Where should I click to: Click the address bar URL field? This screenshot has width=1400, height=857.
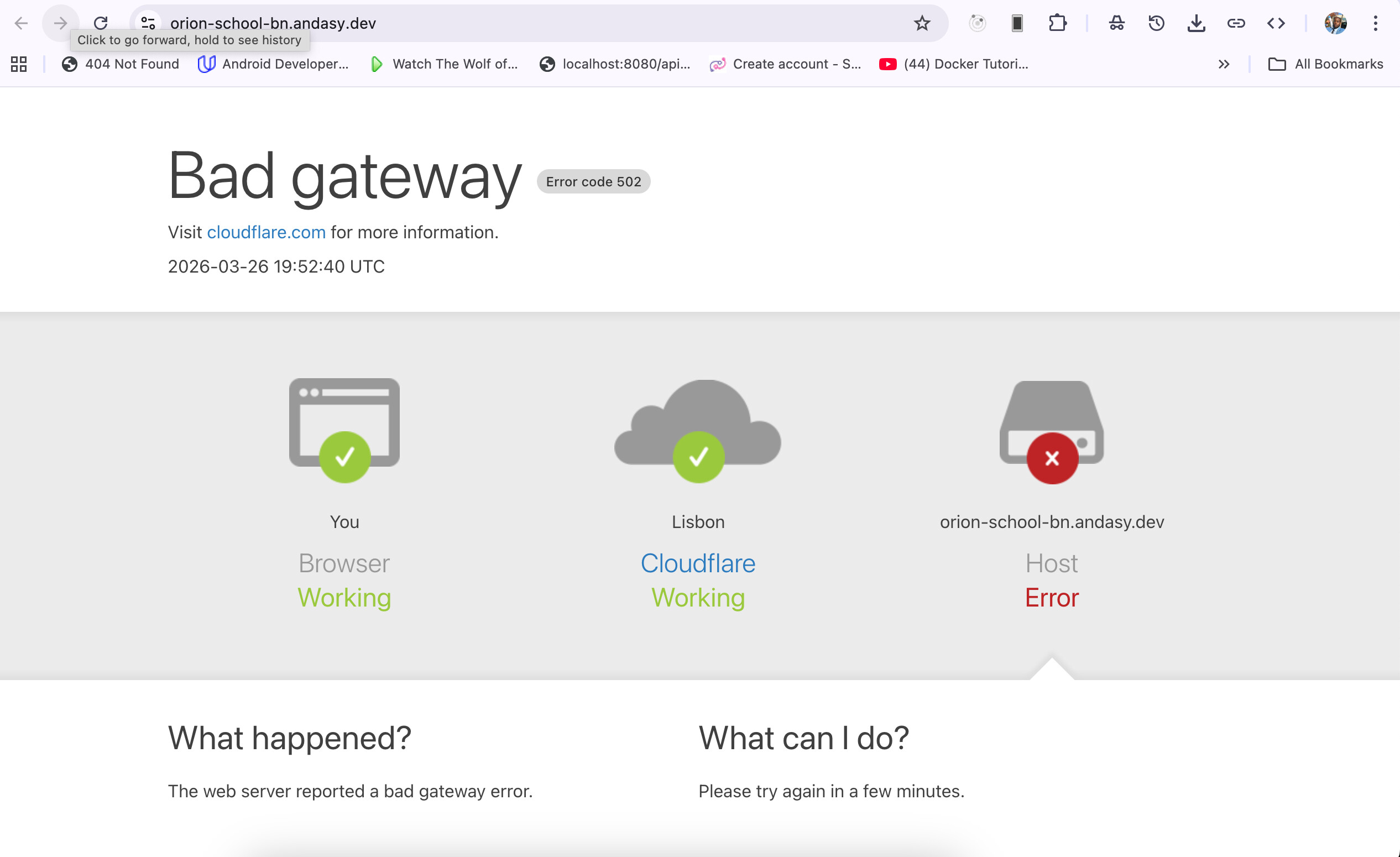point(511,23)
